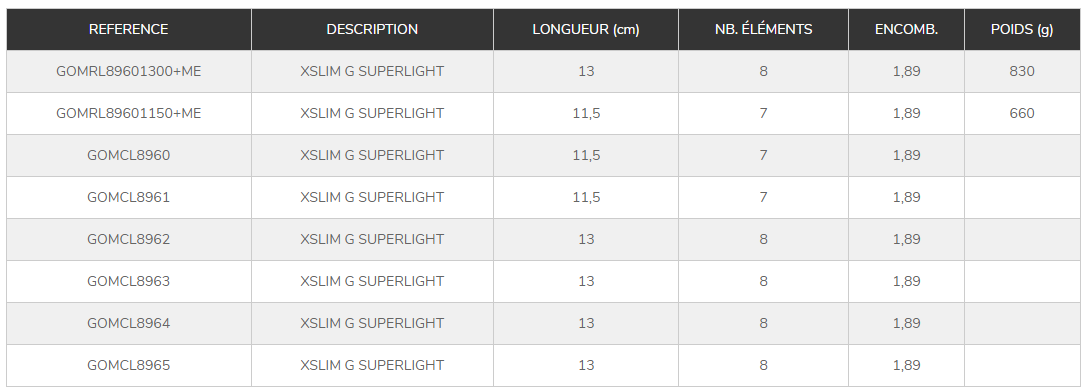Select the GOMCL8961 reference cell
Viewport: 1090px width, 391px height.
pyautogui.click(x=129, y=198)
